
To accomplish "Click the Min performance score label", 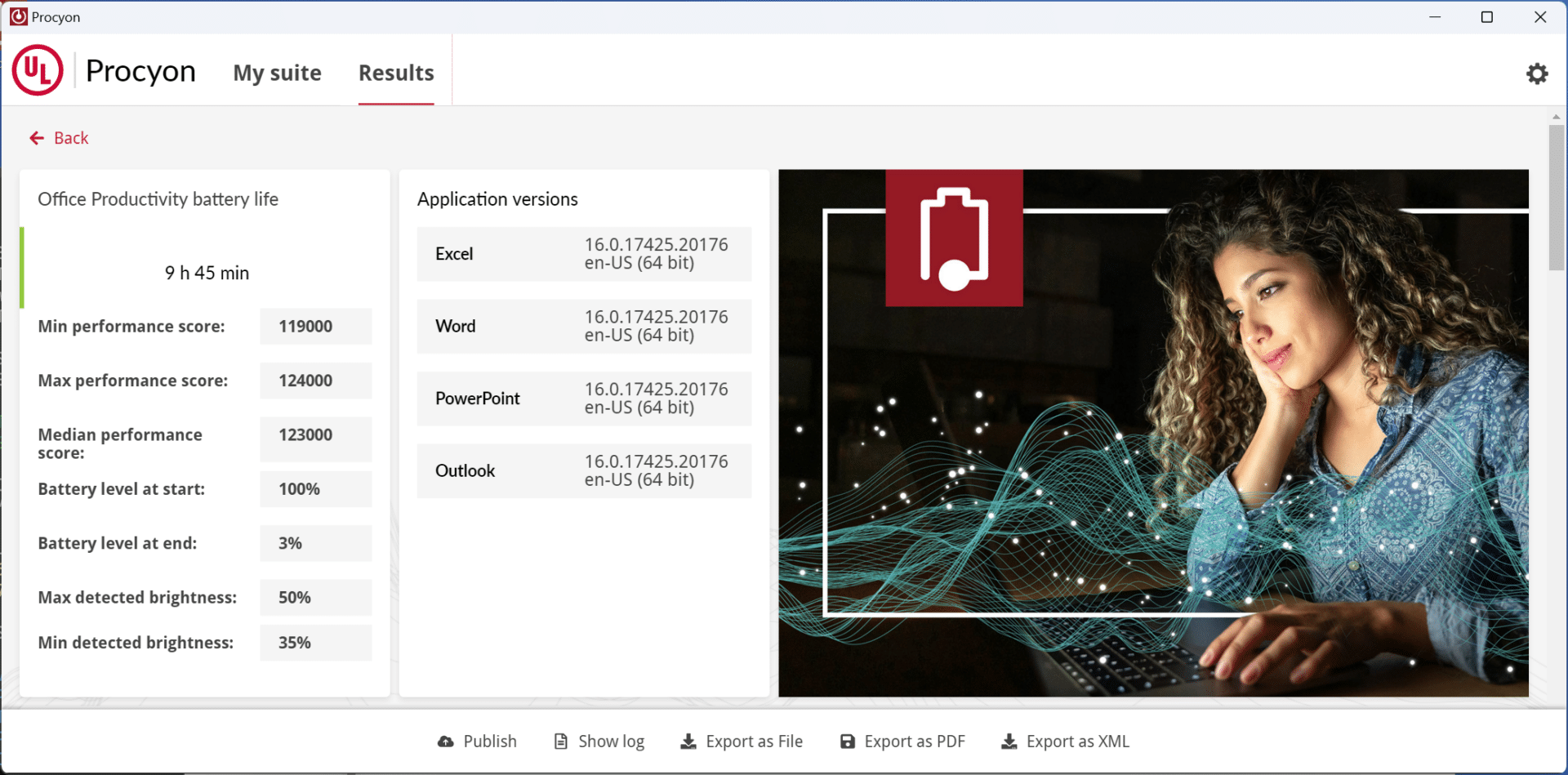I will 131,326.
